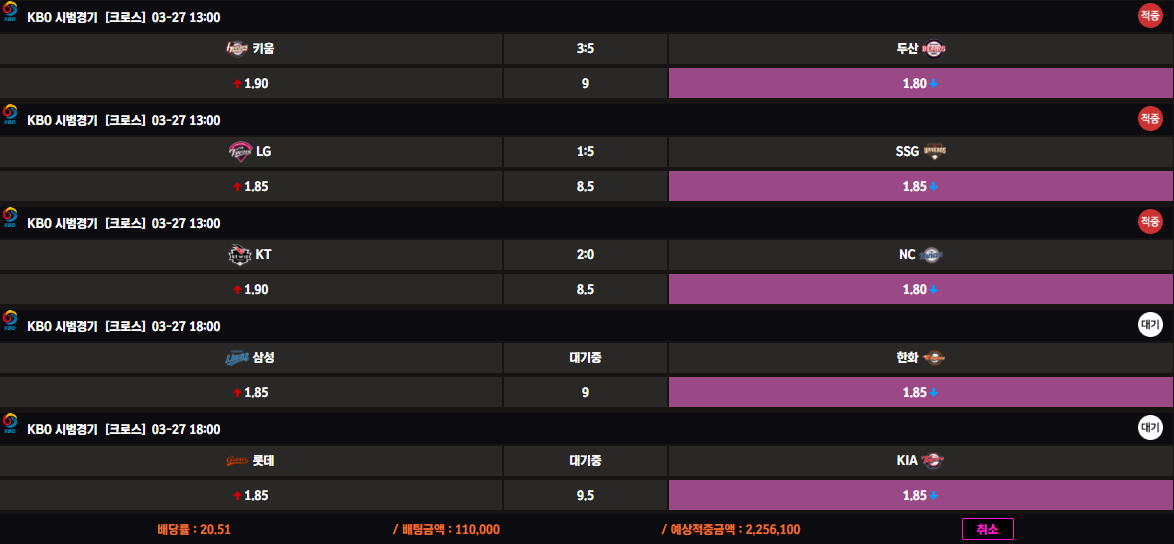
Task: Click the NC Dinos team logo
Action: (x=931, y=255)
